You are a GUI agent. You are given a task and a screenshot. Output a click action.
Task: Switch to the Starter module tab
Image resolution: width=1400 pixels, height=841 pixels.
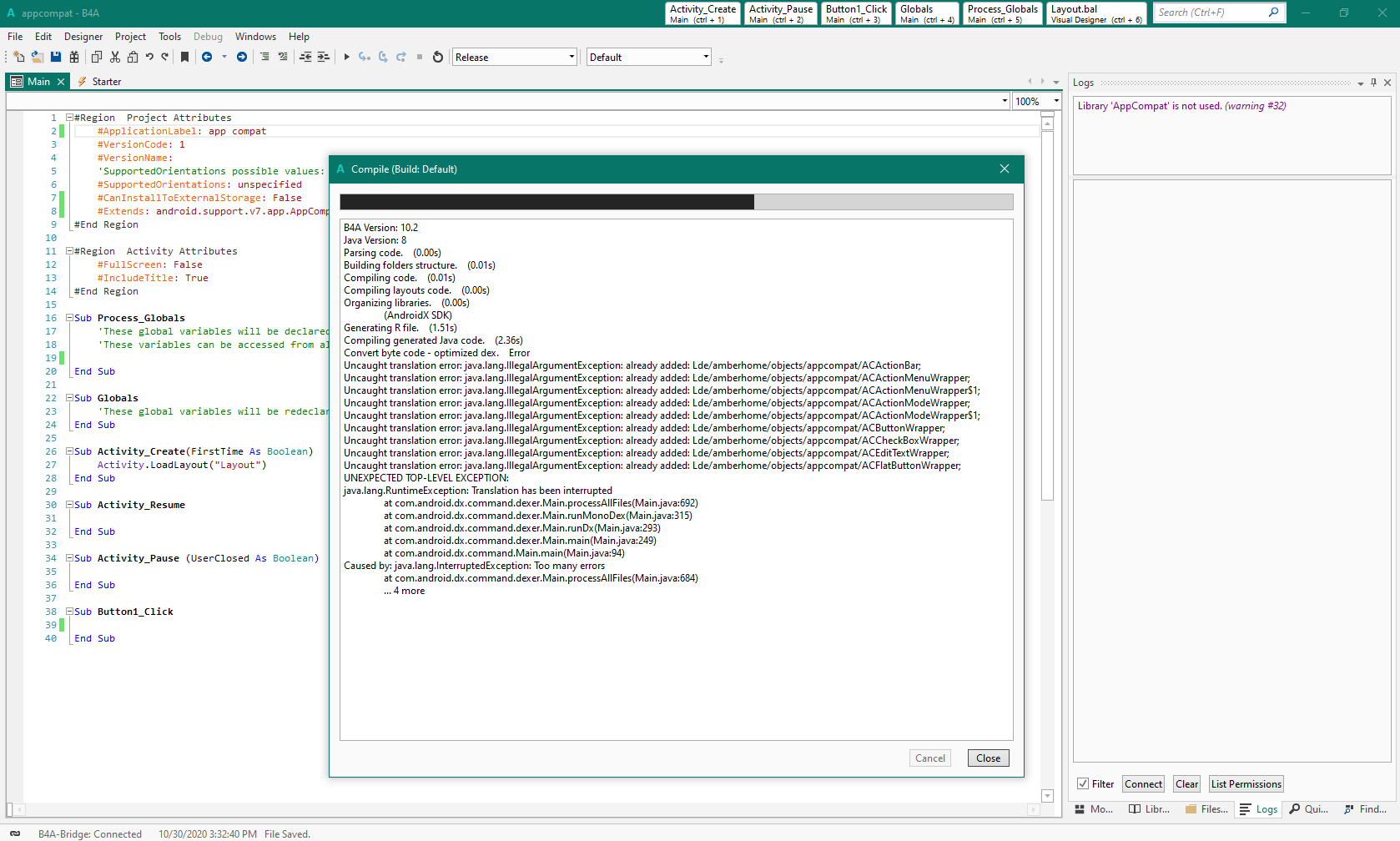pyautogui.click(x=106, y=82)
